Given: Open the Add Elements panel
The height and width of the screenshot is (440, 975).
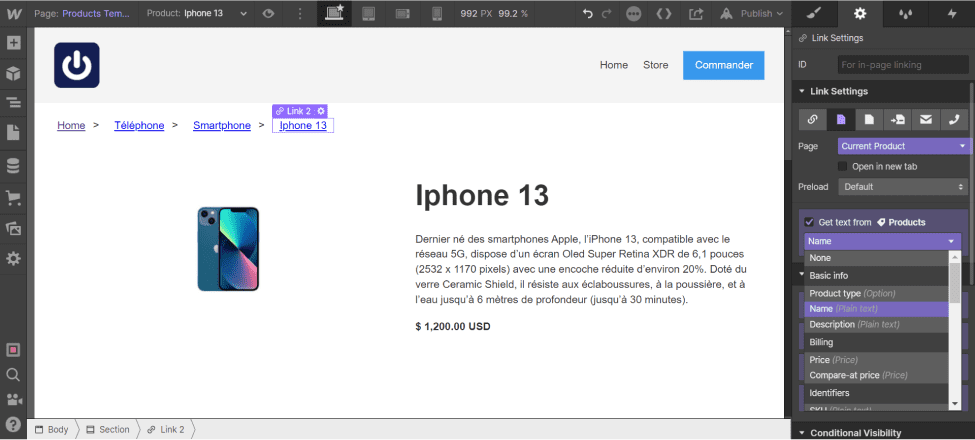Looking at the screenshot, I should 13,43.
